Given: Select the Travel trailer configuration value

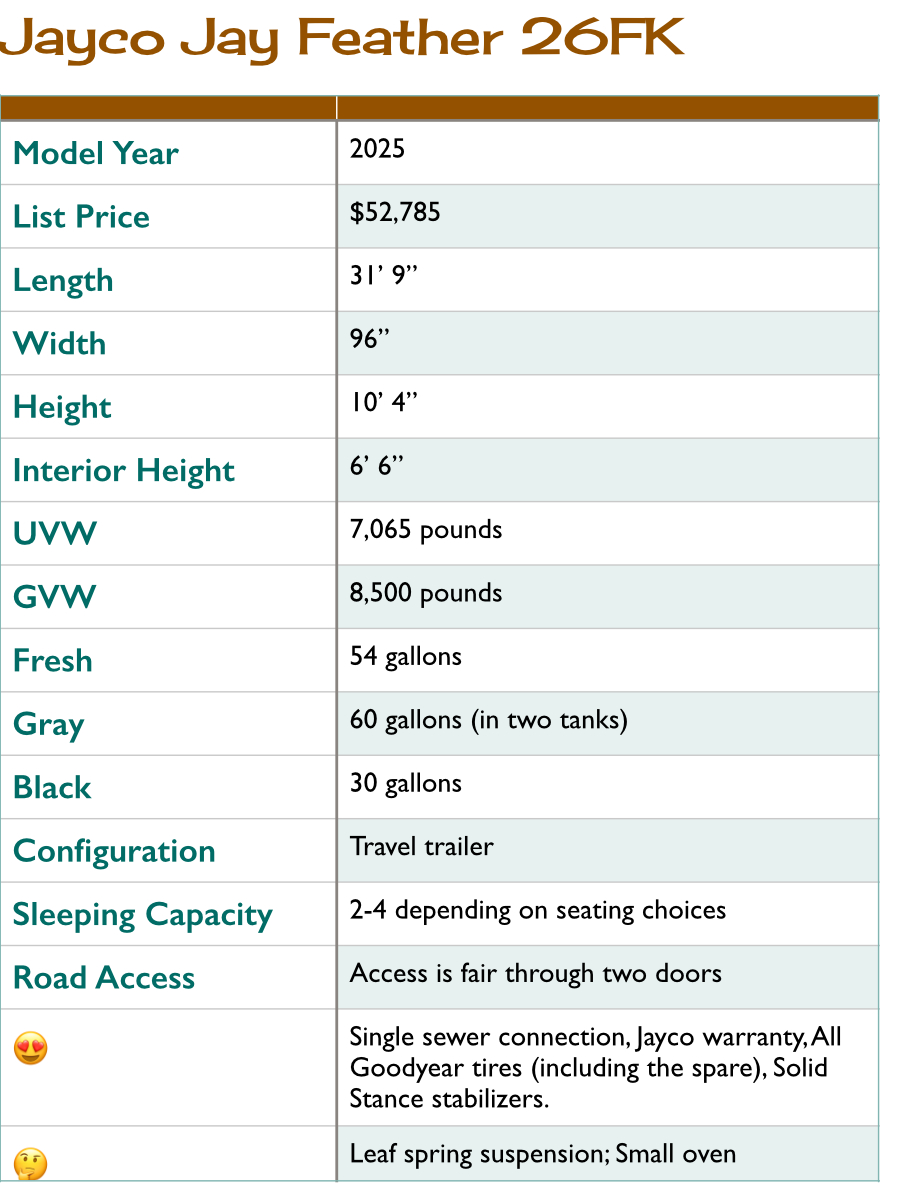Looking at the screenshot, I should tap(422, 846).
